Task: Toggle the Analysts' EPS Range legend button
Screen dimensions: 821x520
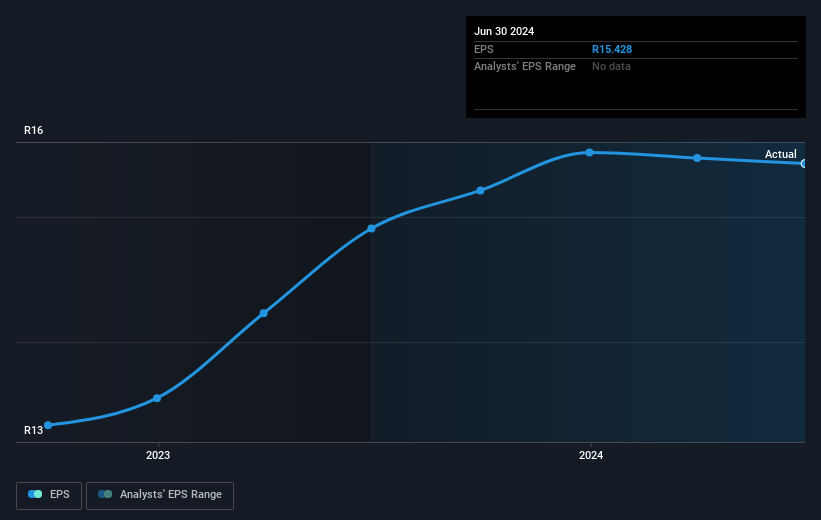Action: [x=160, y=495]
